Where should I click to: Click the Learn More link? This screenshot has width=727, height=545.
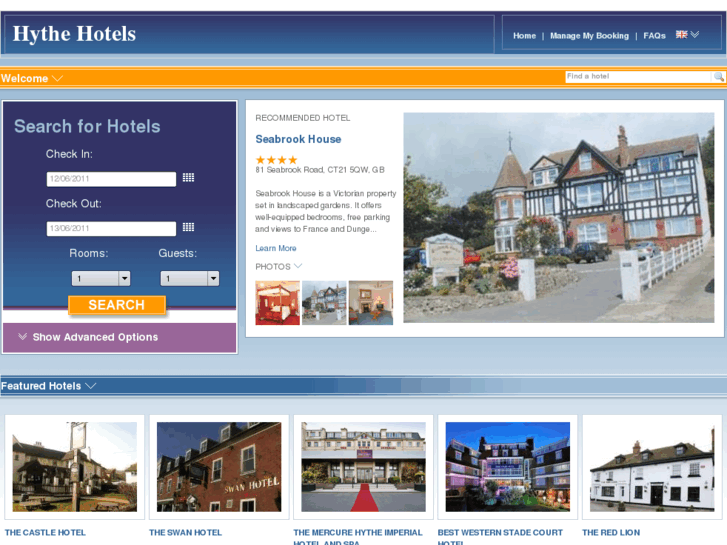click(276, 248)
